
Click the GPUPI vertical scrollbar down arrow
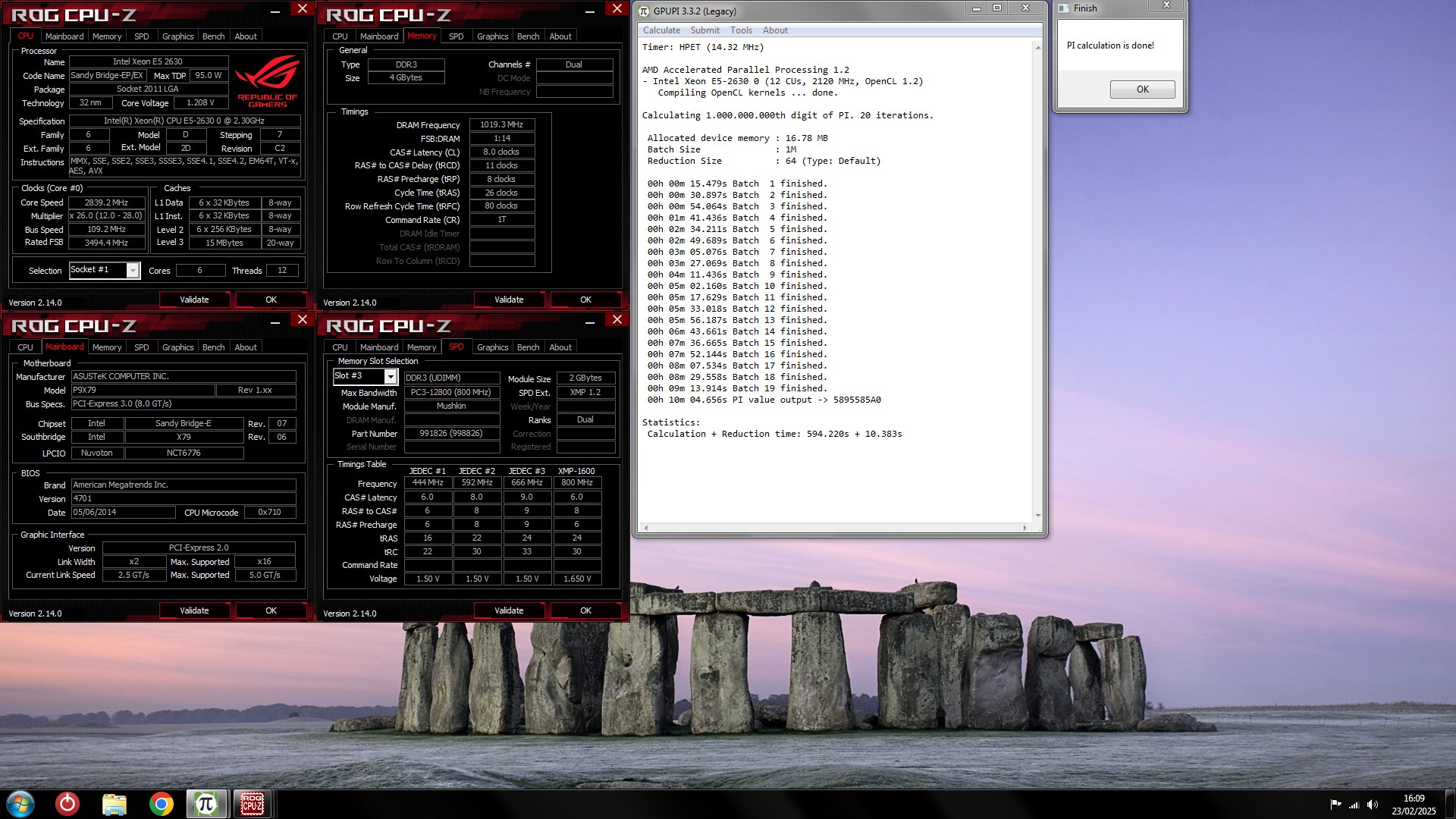coord(1037,516)
